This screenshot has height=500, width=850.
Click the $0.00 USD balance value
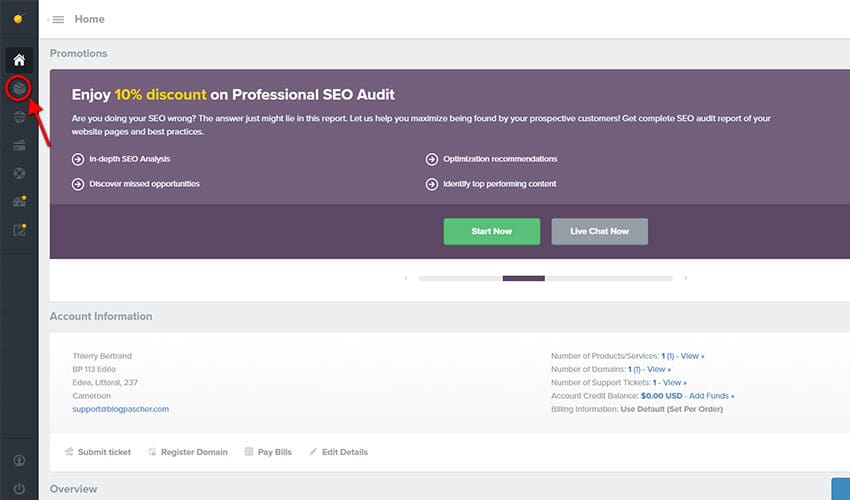661,396
